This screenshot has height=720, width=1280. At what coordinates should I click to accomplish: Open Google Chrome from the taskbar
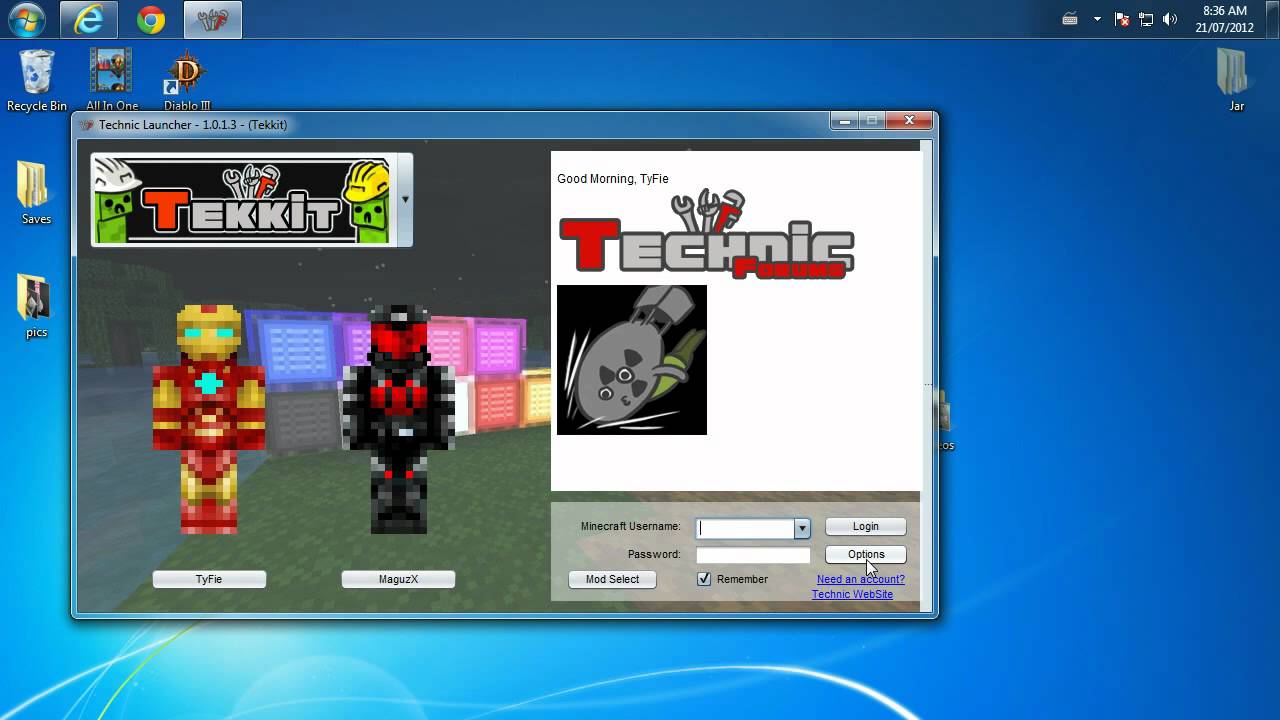click(151, 20)
